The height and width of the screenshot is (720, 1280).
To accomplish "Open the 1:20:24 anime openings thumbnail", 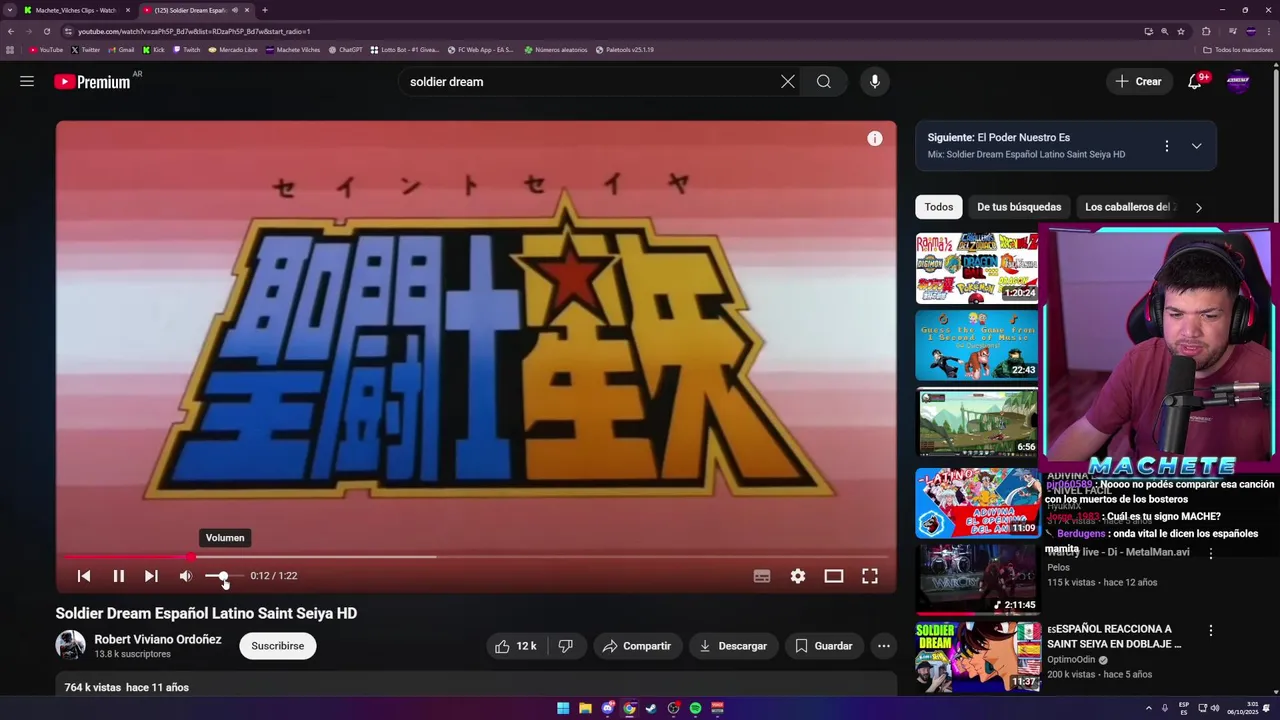I will point(977,268).
